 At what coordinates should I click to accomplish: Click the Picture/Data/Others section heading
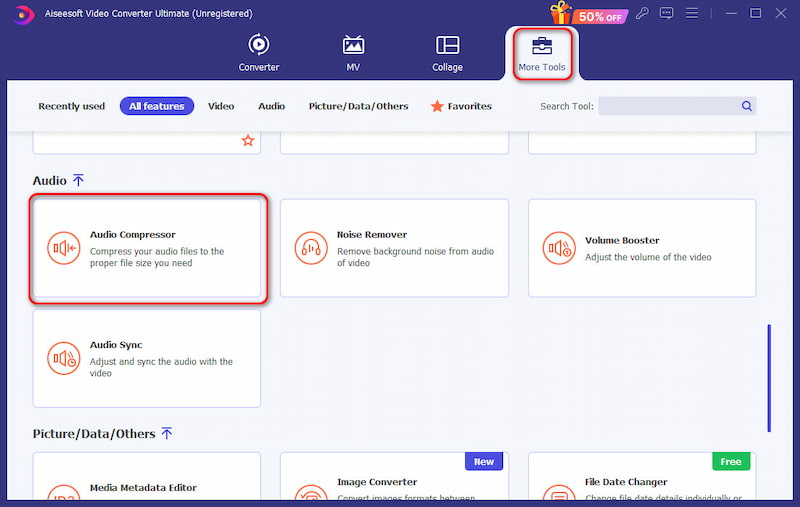94,434
